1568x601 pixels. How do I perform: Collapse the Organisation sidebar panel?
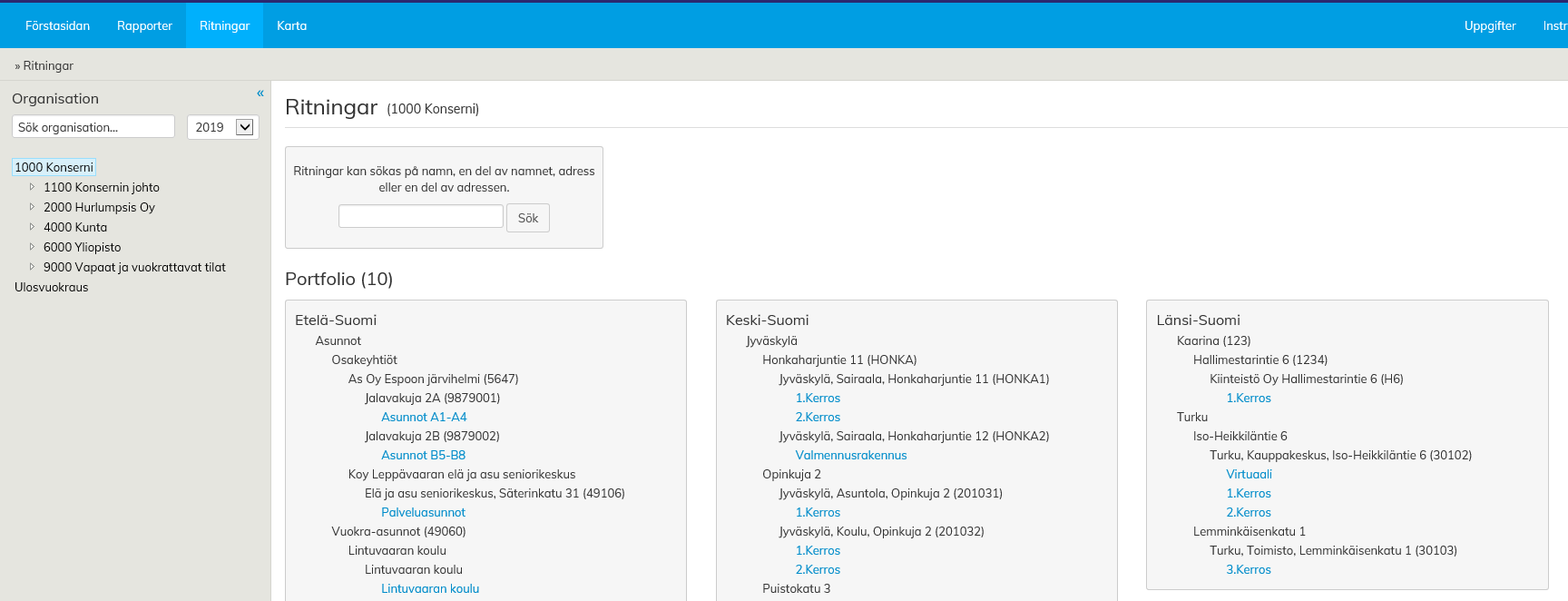click(x=260, y=94)
